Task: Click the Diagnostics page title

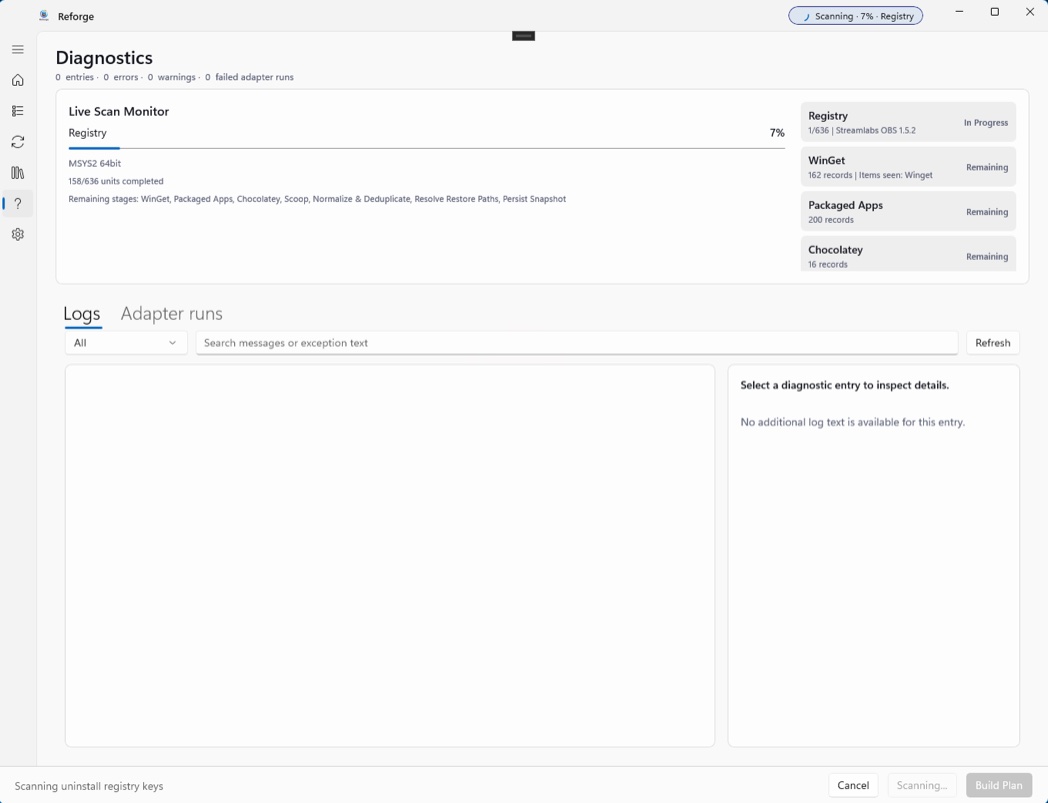Action: pos(104,58)
